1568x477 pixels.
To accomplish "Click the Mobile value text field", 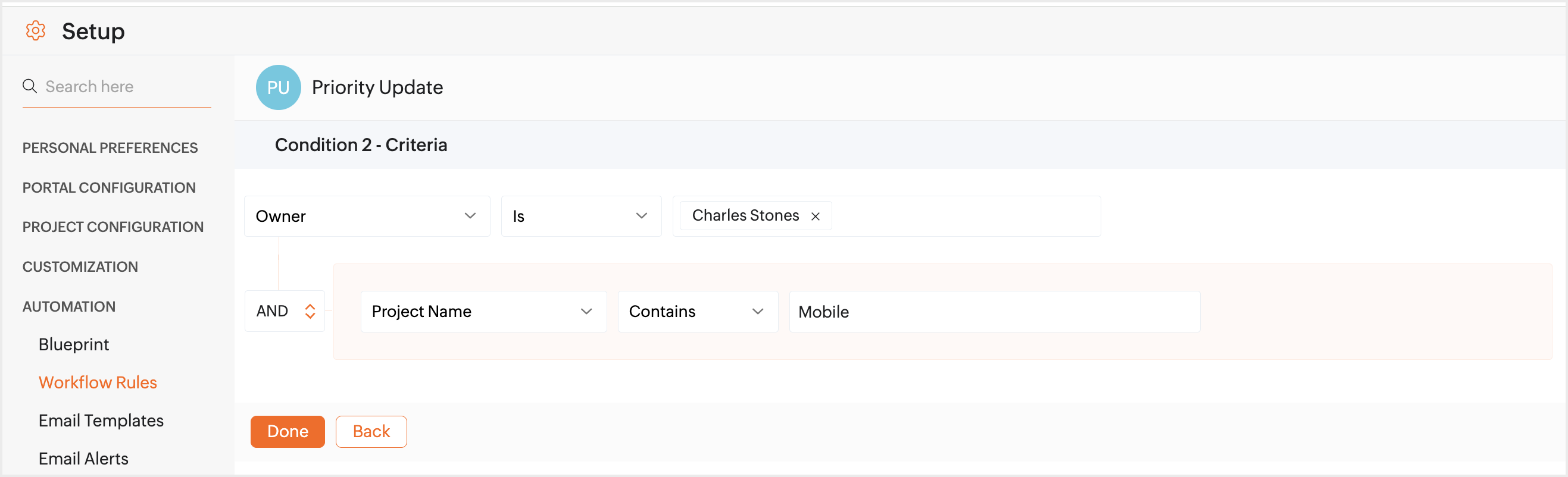I will 994,312.
